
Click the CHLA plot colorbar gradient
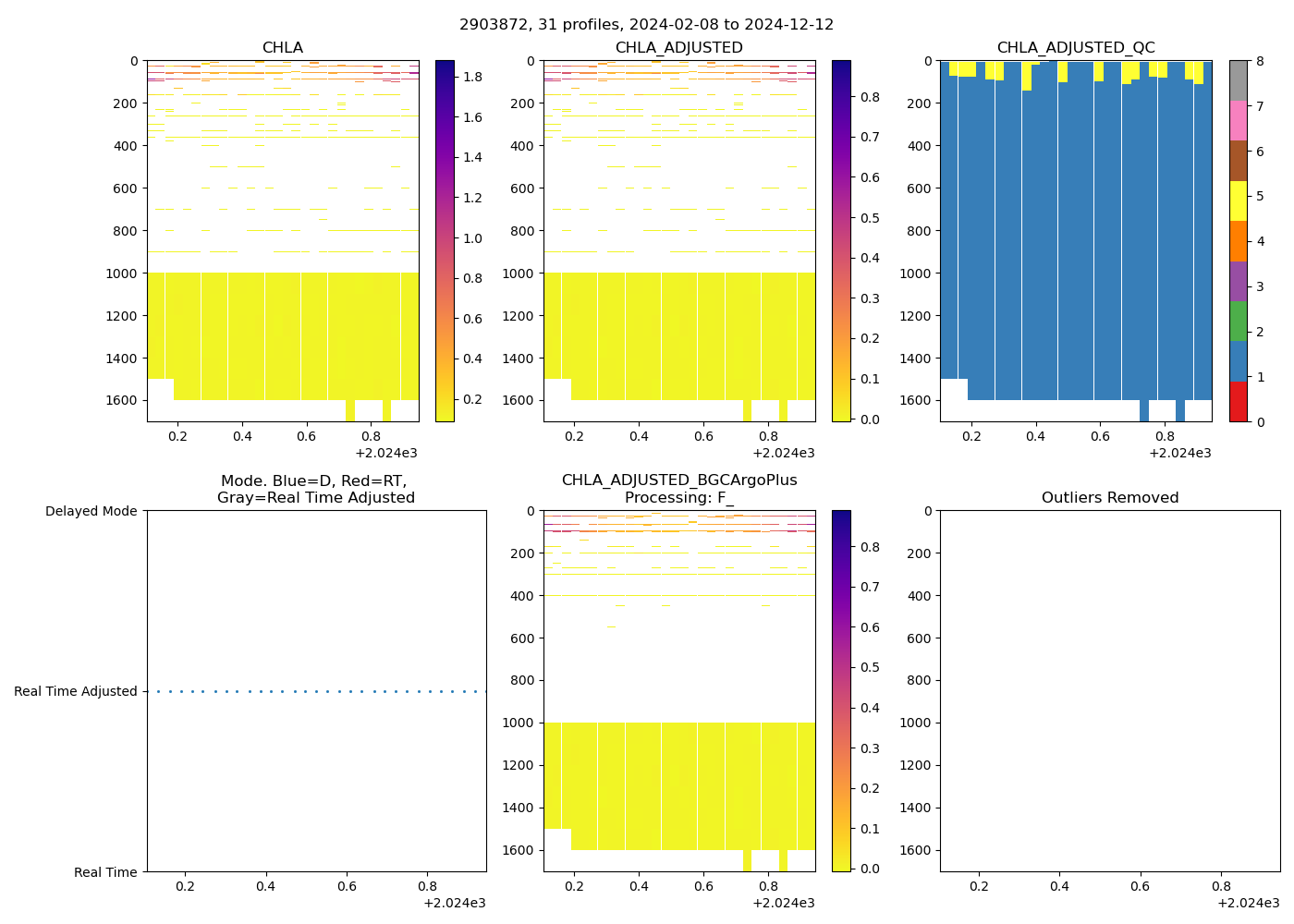pos(445,240)
